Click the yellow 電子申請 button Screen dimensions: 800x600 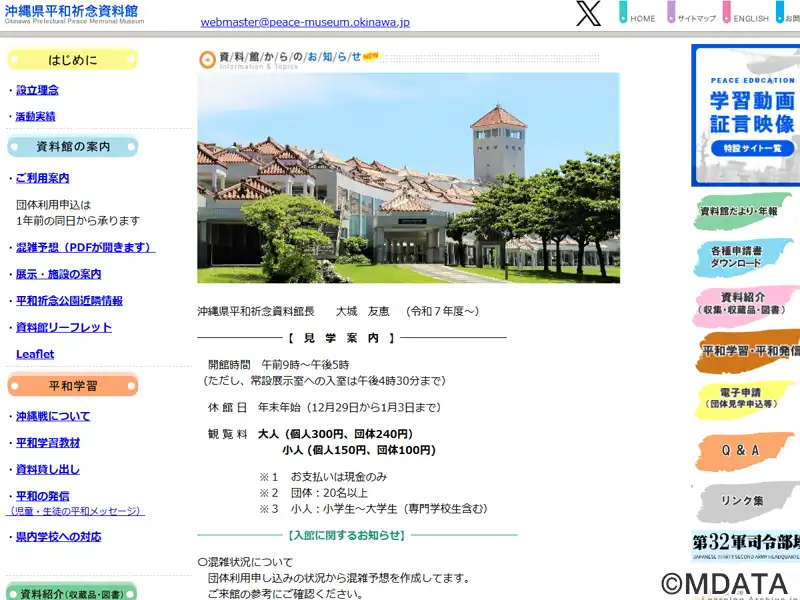[746, 398]
